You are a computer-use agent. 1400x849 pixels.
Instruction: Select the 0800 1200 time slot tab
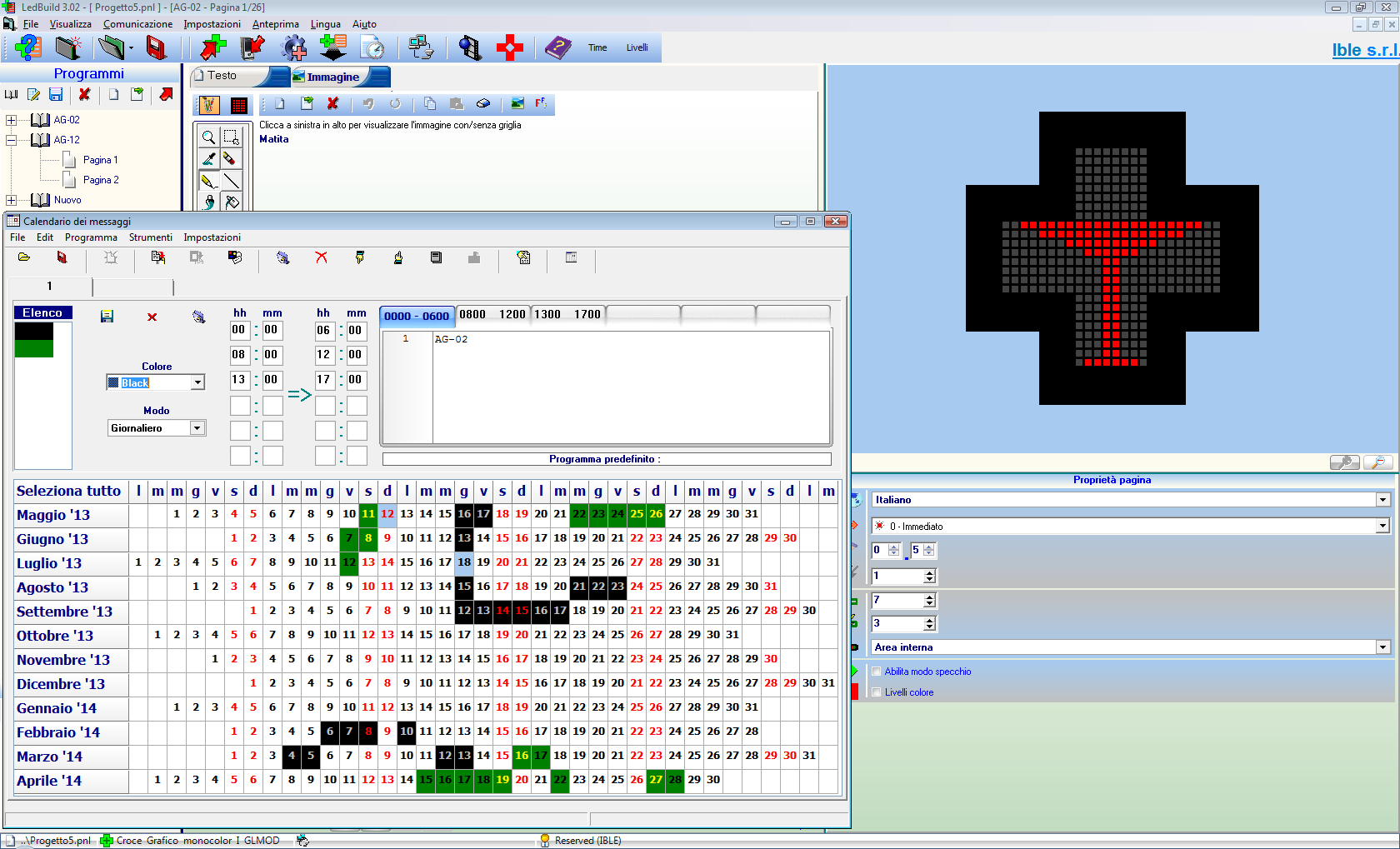coord(492,314)
